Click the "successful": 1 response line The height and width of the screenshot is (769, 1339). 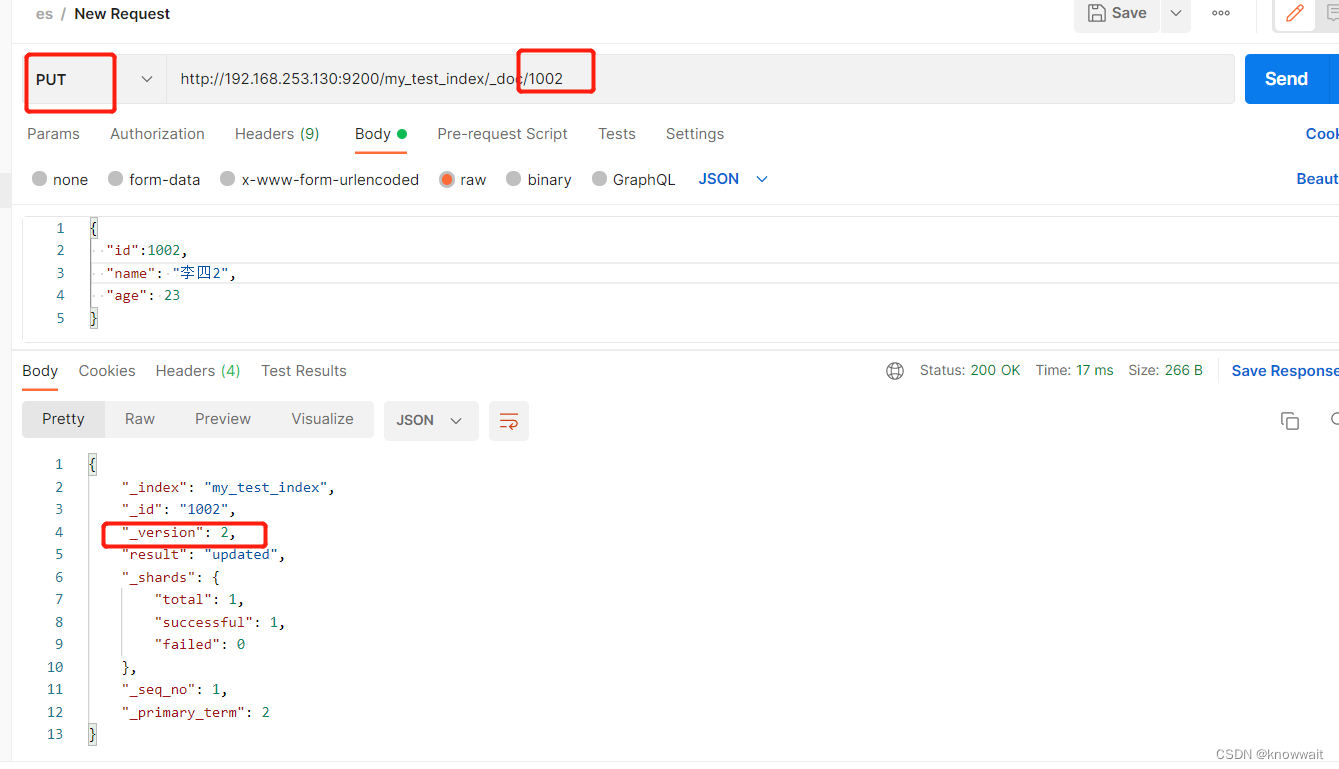[220, 622]
